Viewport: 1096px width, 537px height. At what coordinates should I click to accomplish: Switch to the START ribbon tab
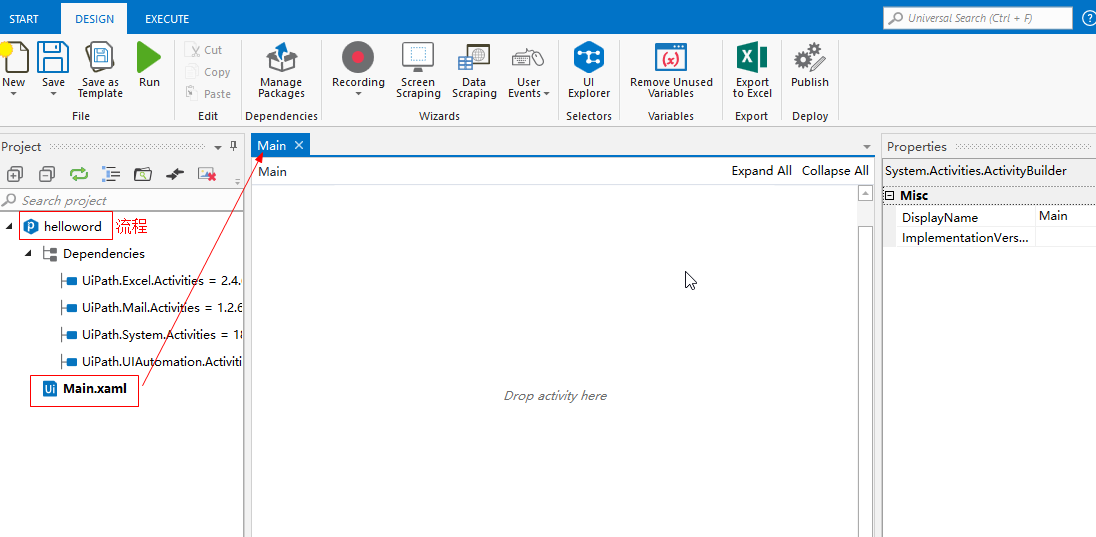(x=24, y=19)
